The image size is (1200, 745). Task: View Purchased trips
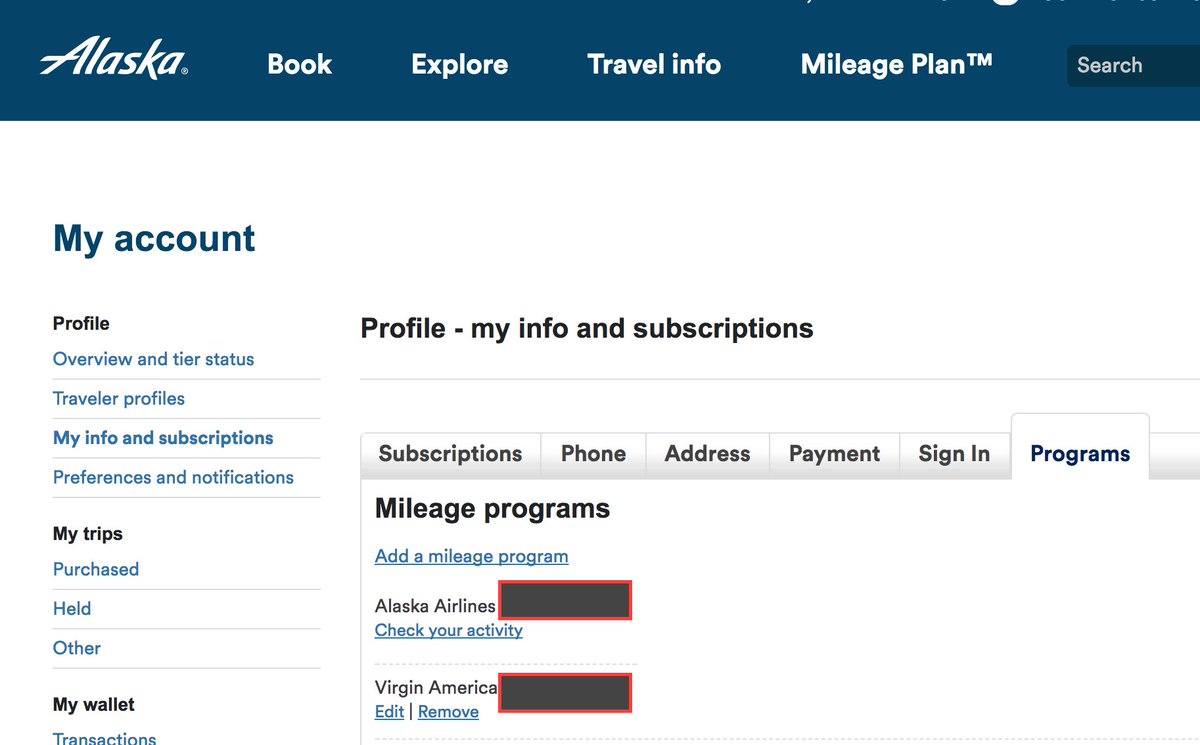point(96,569)
